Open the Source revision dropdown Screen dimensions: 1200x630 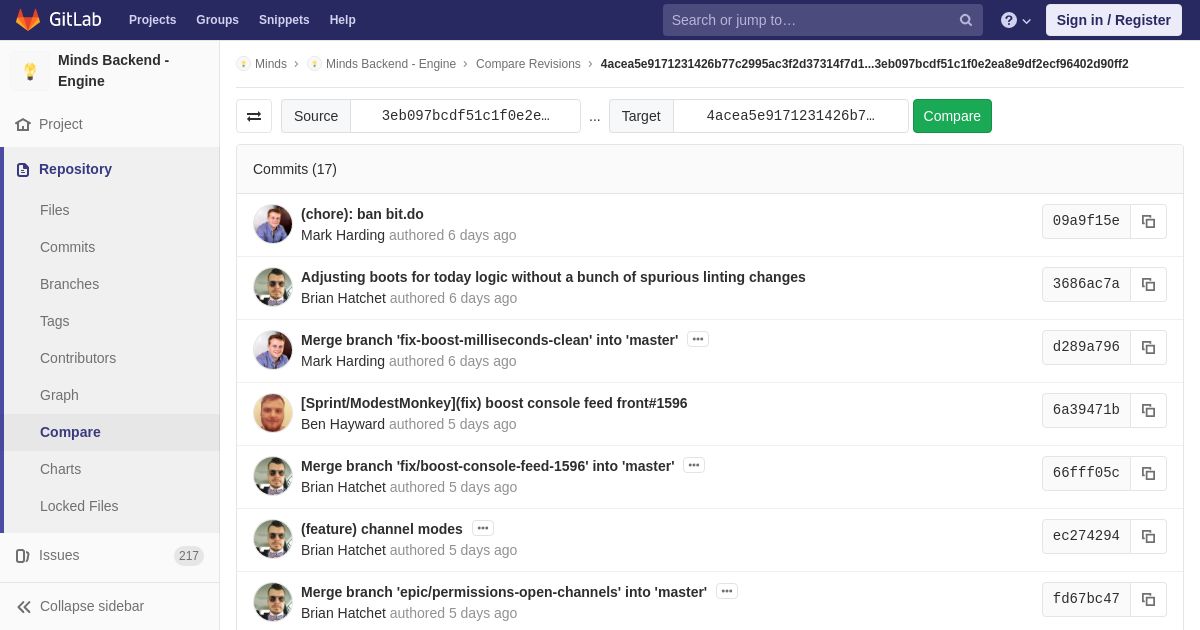pos(466,116)
